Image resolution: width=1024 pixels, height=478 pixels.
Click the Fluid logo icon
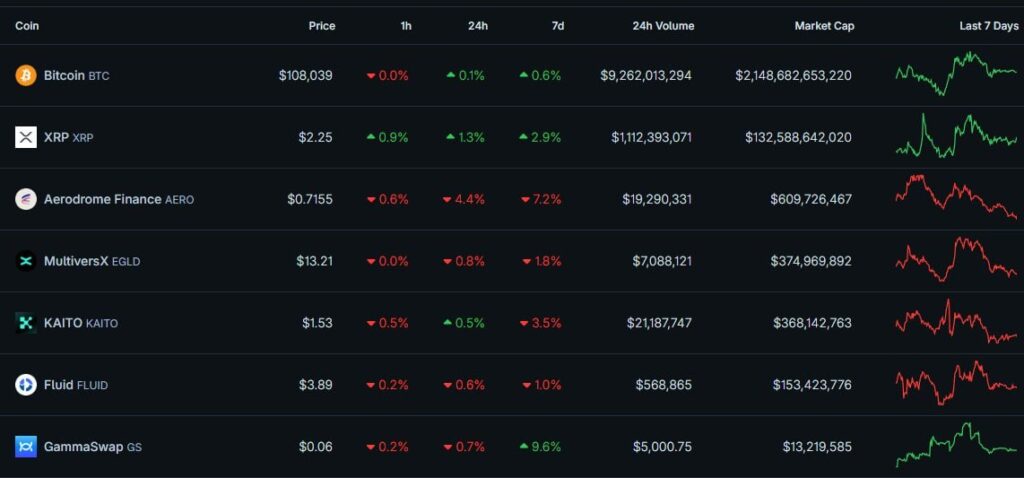[x=25, y=385]
